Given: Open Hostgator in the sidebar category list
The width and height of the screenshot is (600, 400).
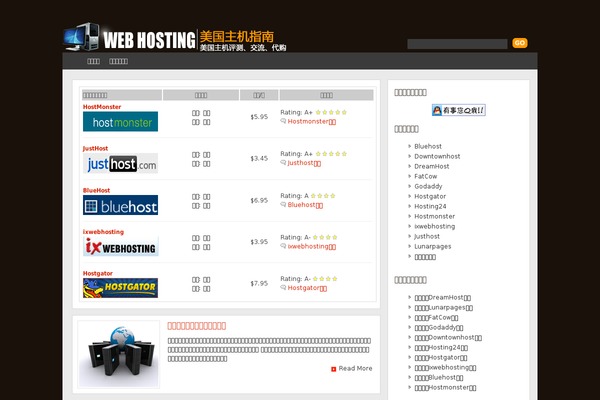Looking at the screenshot, I should click(430, 196).
